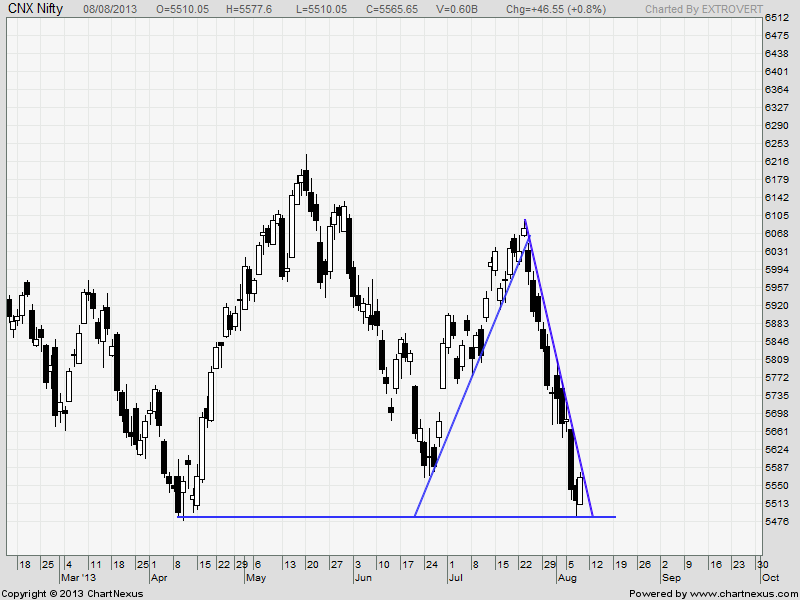Select the horizontal blue support line

pyautogui.click(x=300, y=516)
